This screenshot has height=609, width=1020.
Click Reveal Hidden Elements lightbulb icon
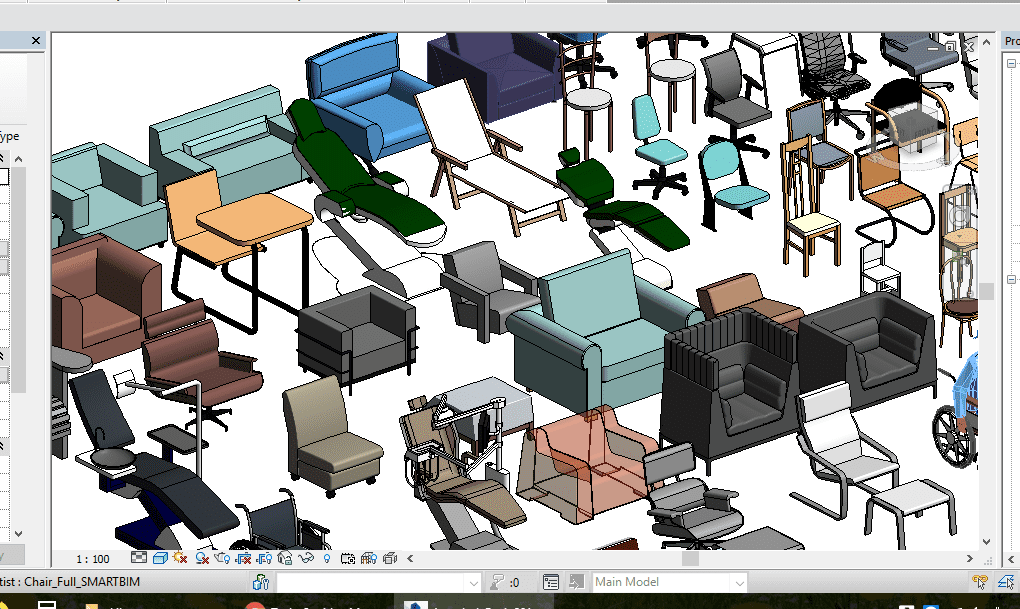328,558
